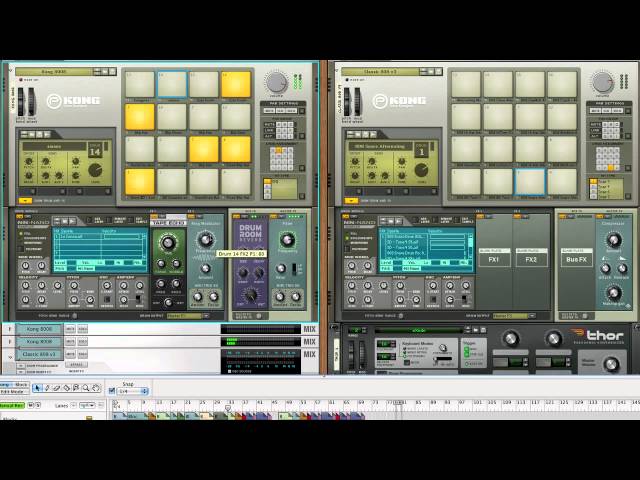Click the Drum Room Reverb bottom large knob
The height and width of the screenshot is (480, 640).
[x=250, y=294]
